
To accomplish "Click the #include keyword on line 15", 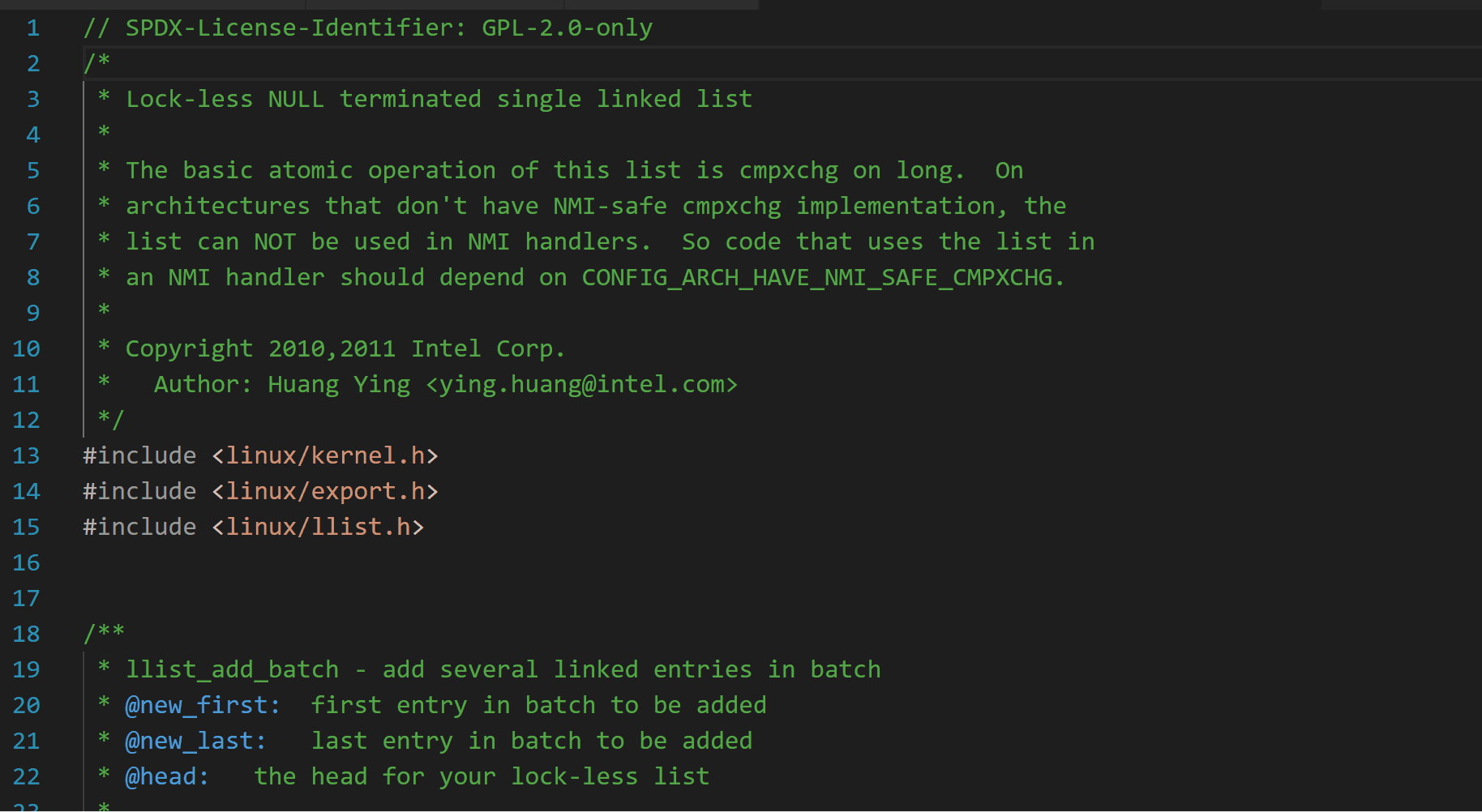I will 139,527.
